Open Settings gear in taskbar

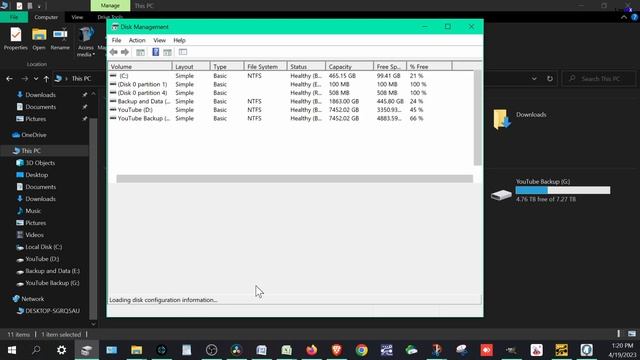(x=62, y=350)
